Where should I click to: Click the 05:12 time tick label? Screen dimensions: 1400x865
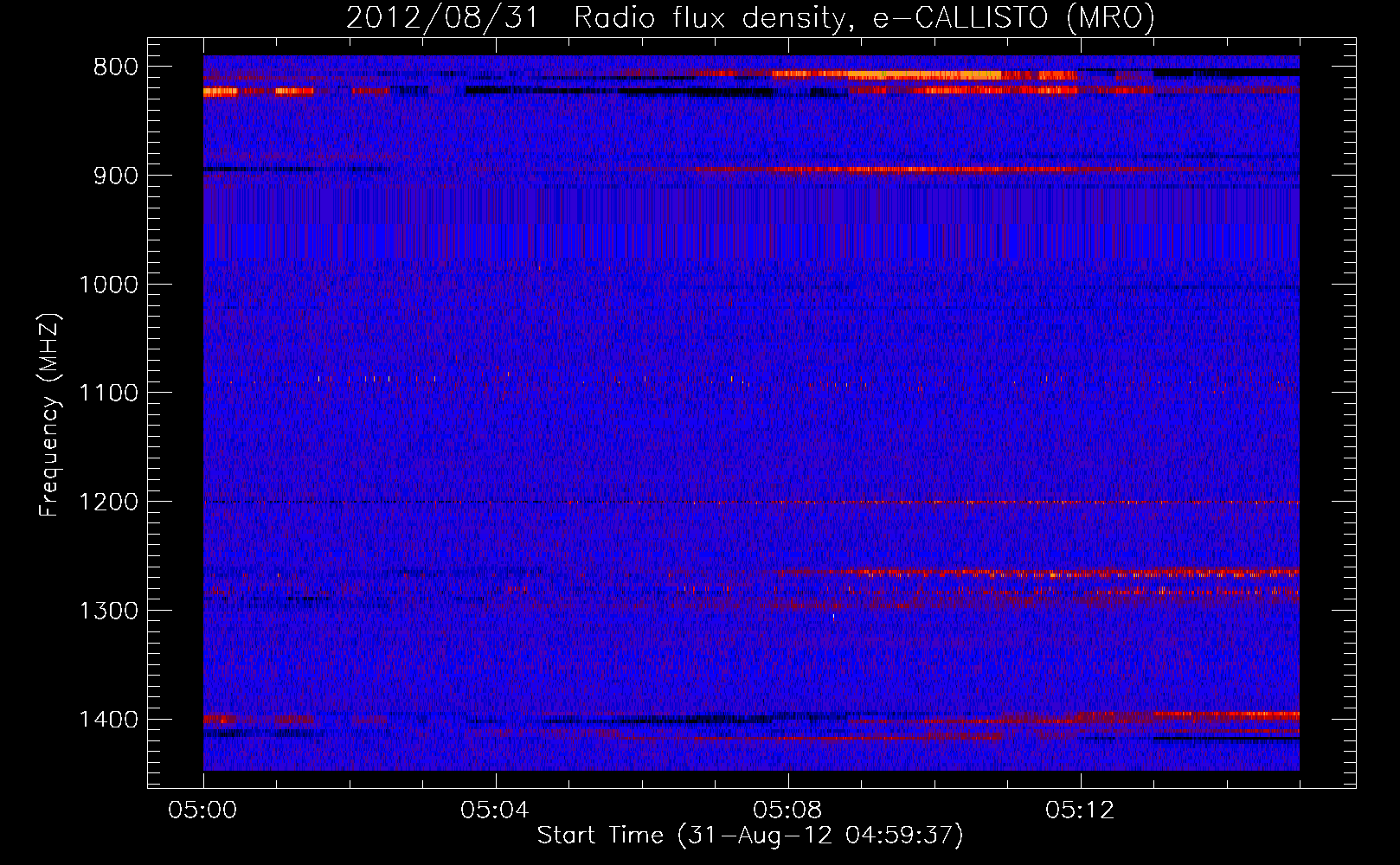point(1080,811)
